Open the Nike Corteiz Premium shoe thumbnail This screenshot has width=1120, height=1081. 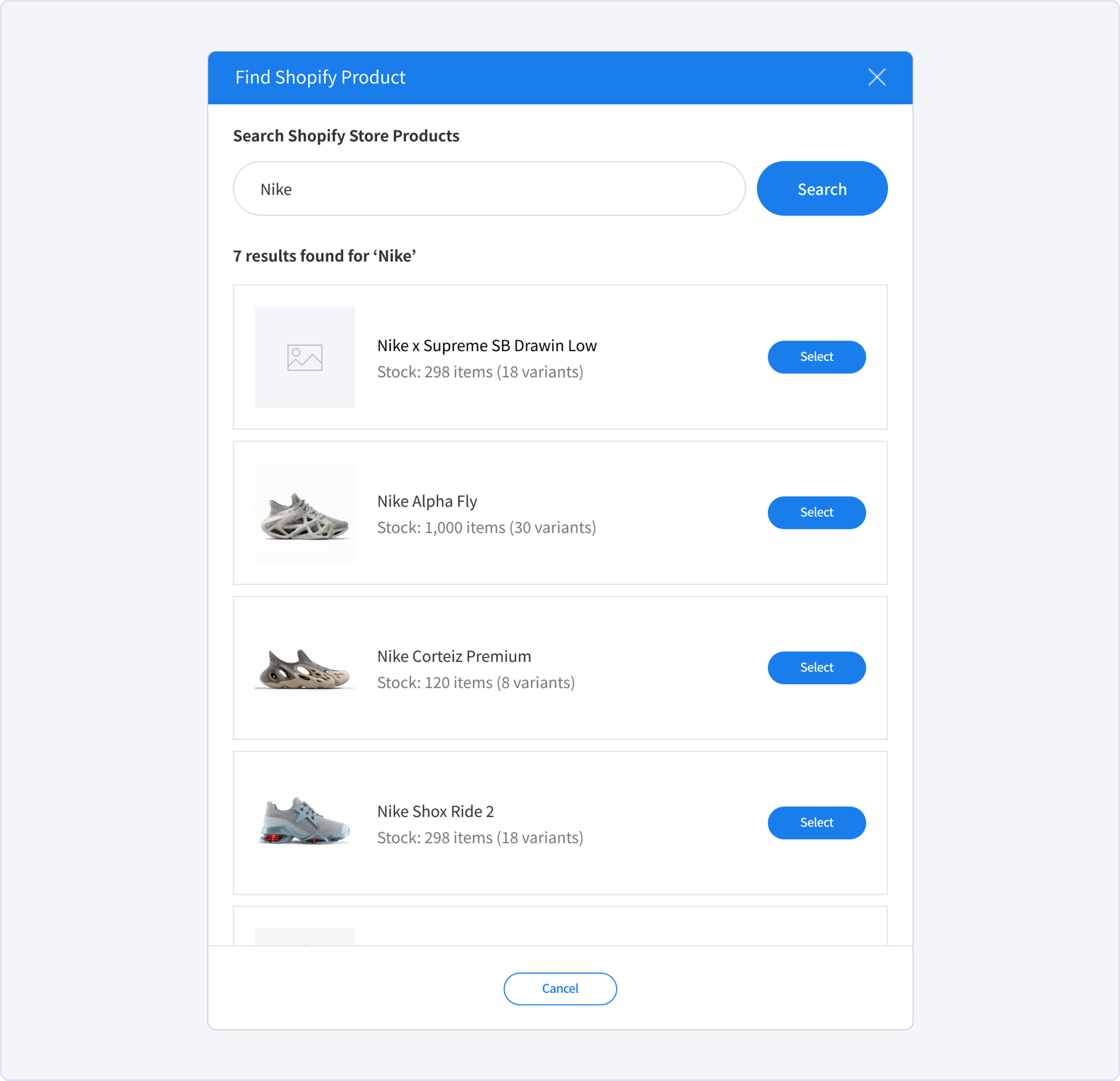point(304,668)
